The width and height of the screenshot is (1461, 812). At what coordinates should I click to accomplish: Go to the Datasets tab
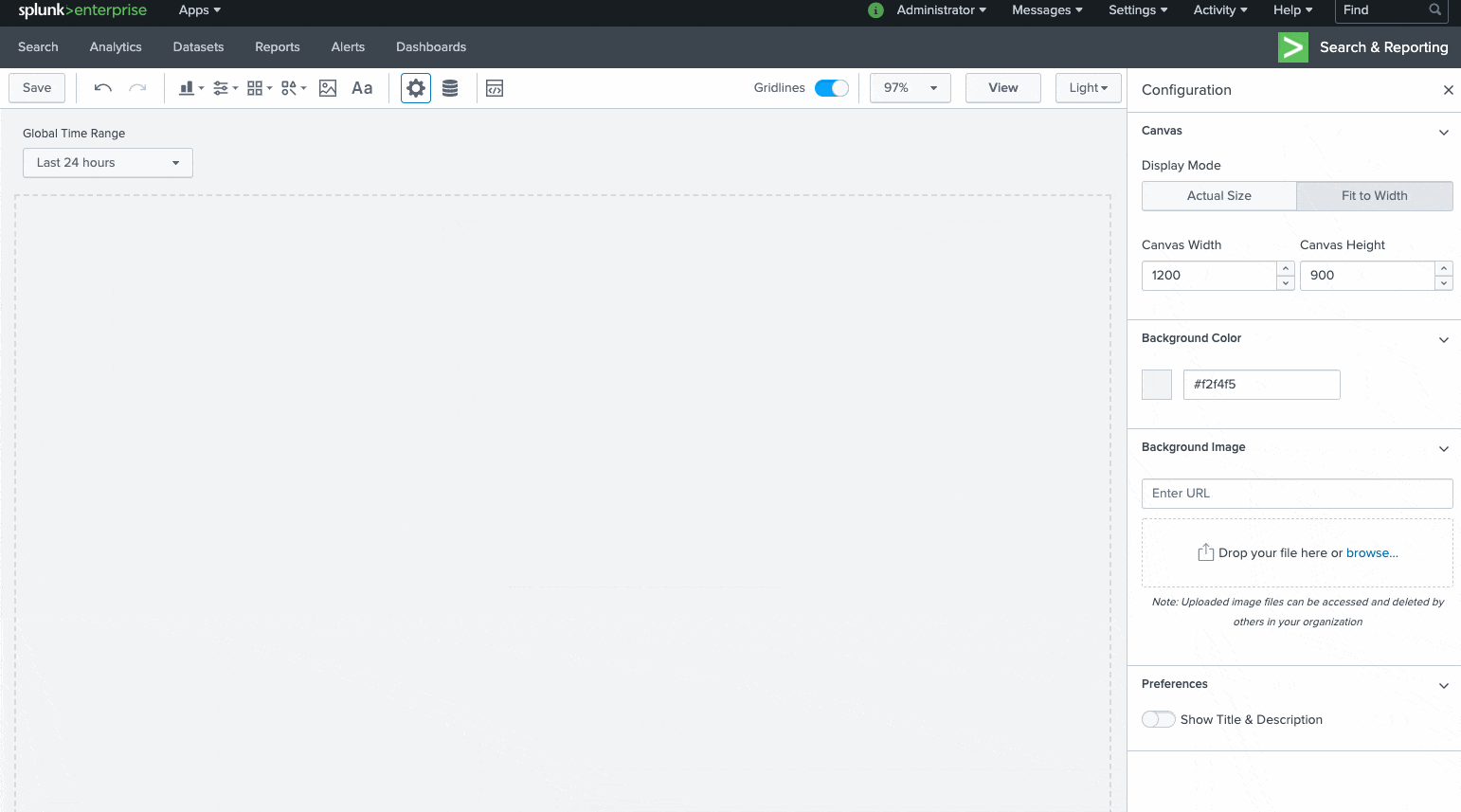pos(198,47)
